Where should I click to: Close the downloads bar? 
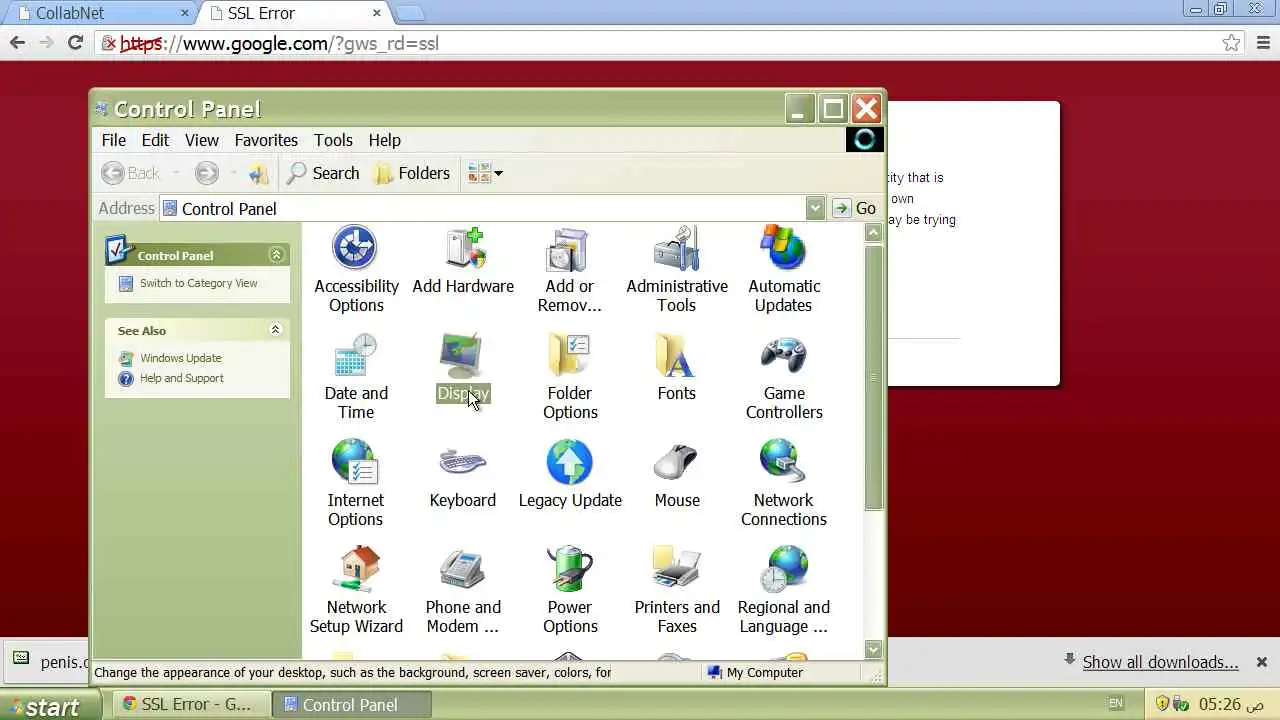point(1261,662)
